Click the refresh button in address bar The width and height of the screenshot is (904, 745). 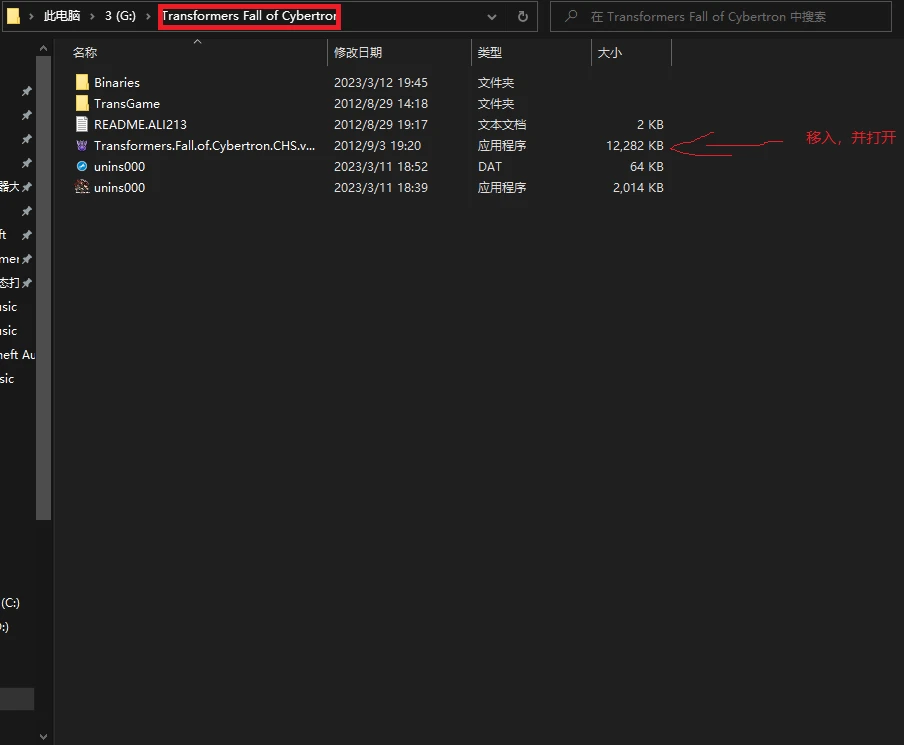pos(522,16)
